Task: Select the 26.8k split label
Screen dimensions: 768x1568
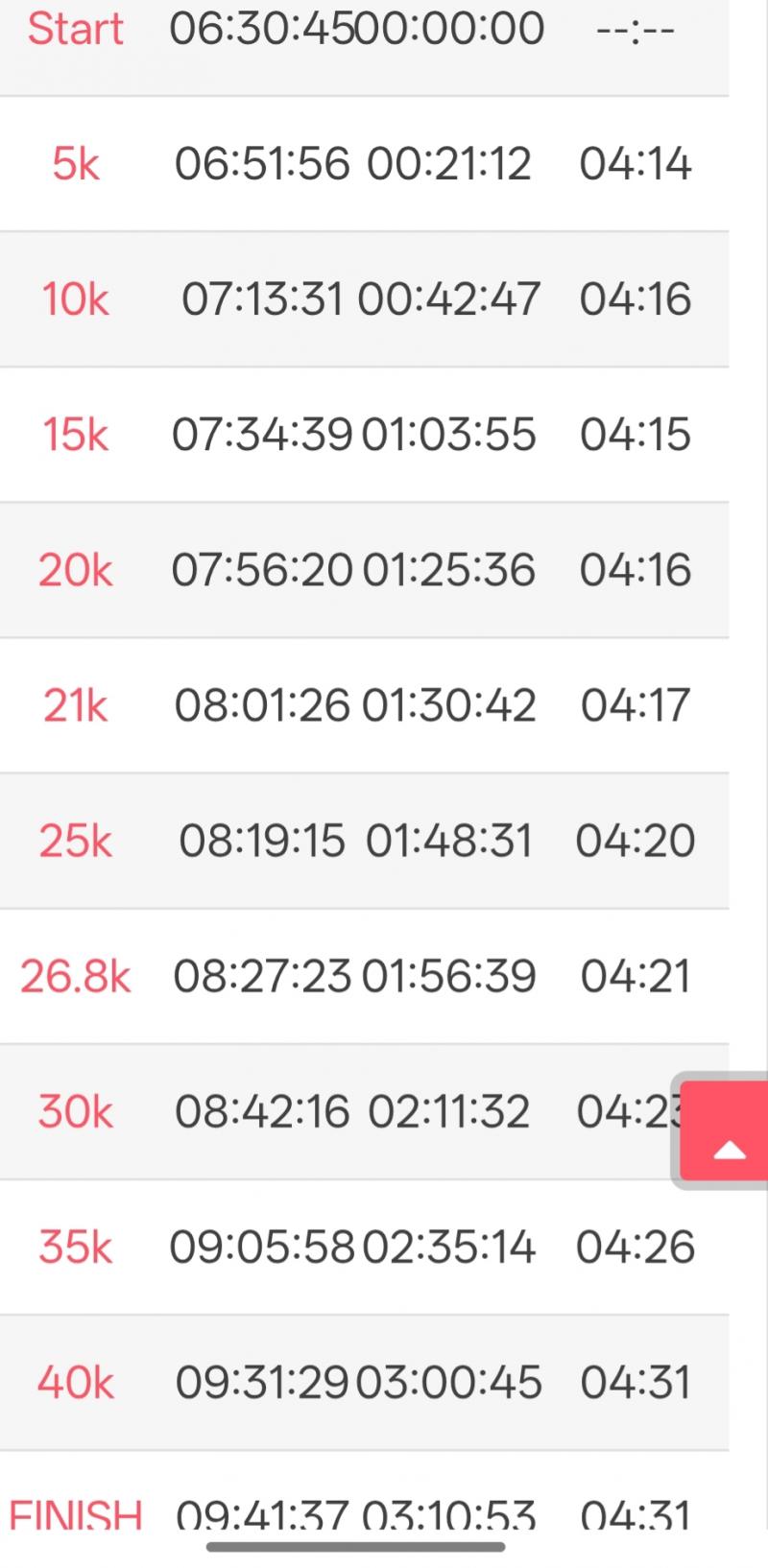Action: [75, 977]
